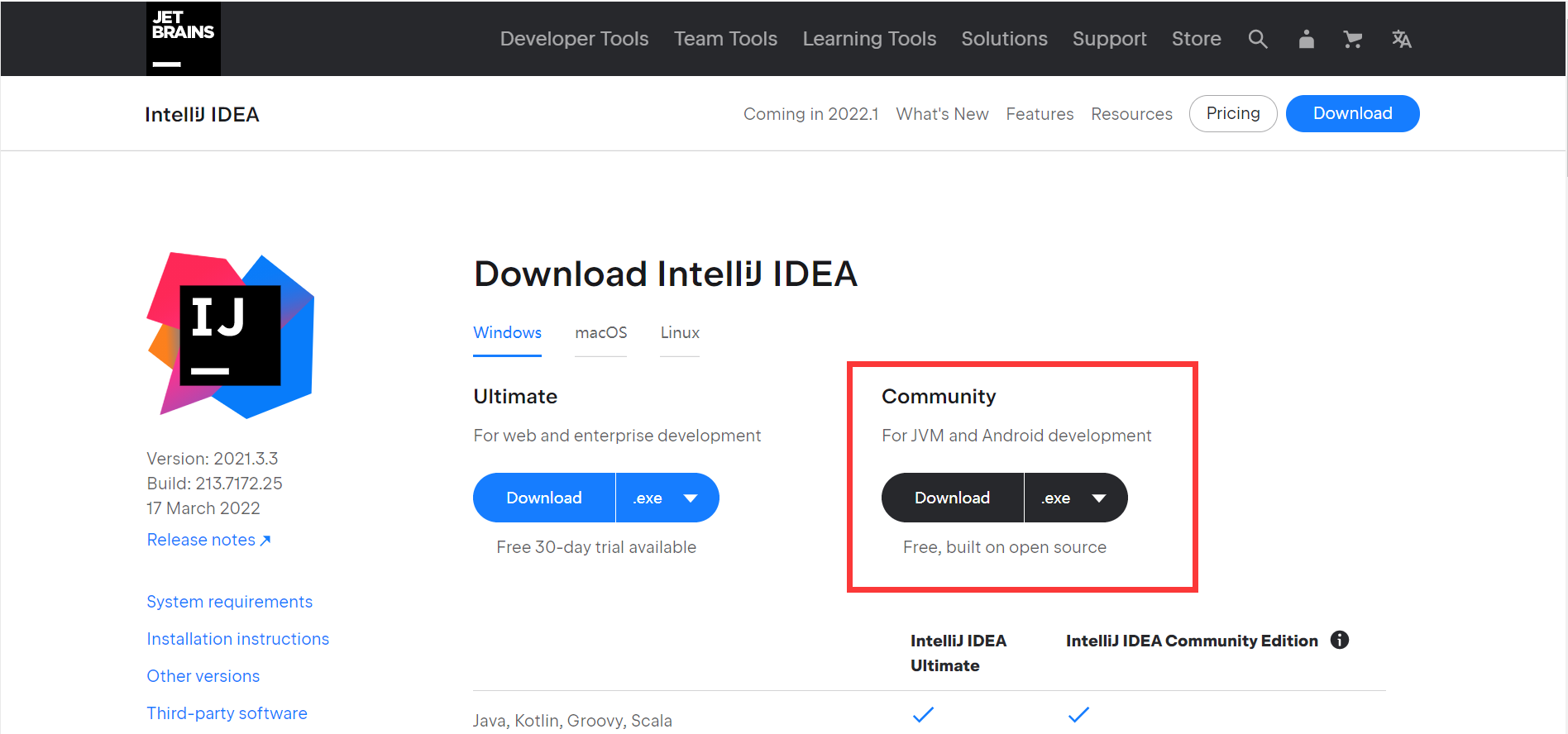
Task: Open the Support menu
Action: tap(1109, 39)
